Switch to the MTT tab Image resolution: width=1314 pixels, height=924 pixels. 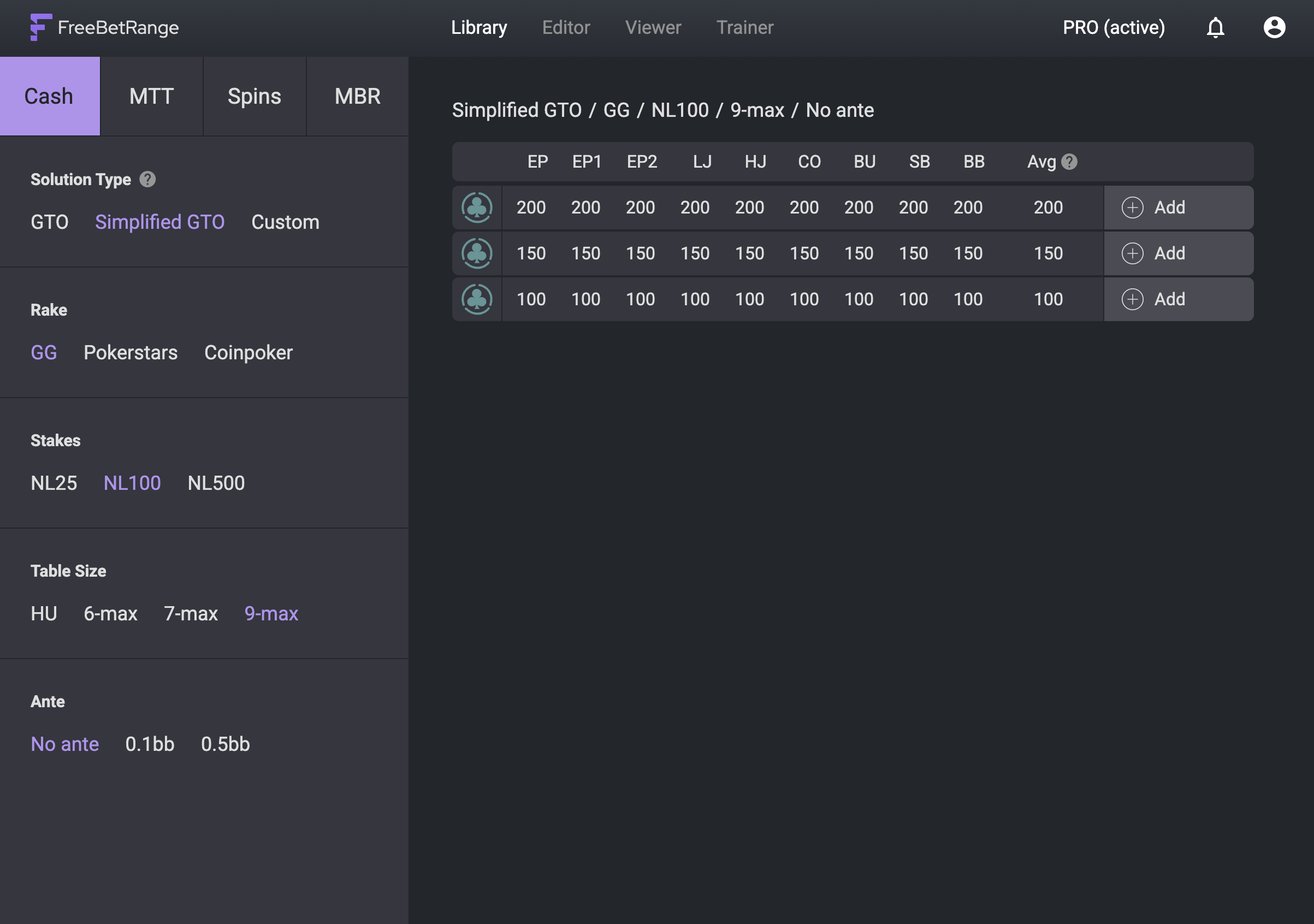pyautogui.click(x=151, y=96)
